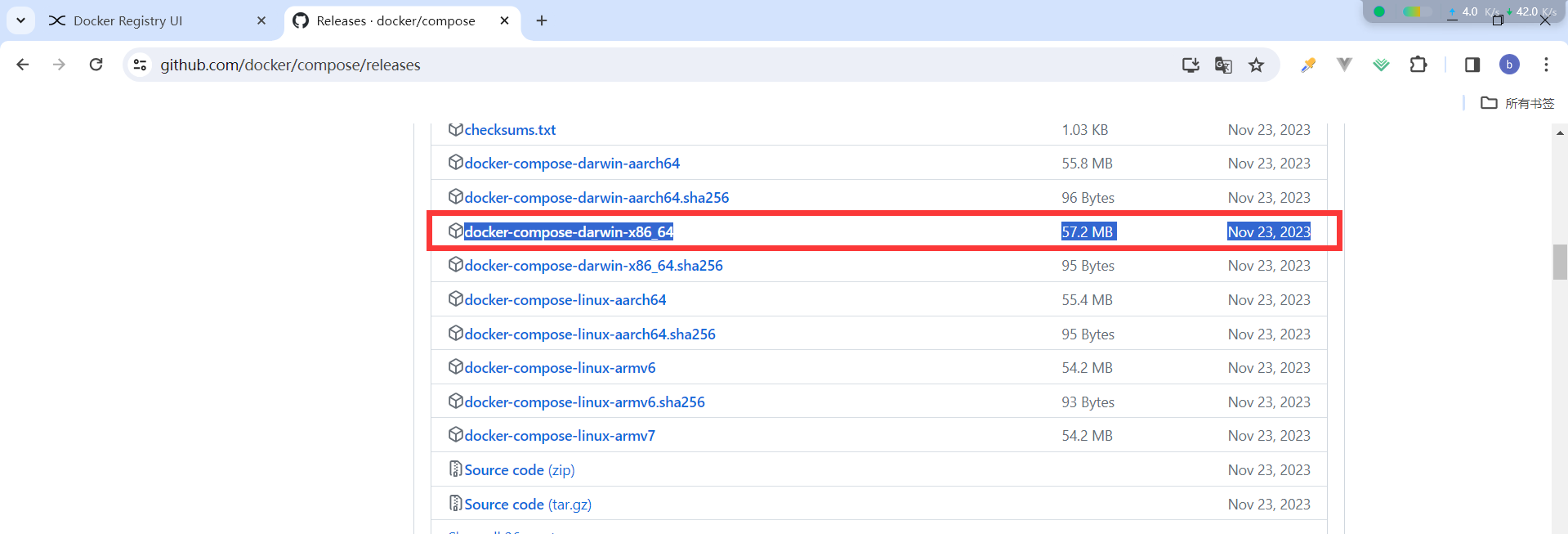The image size is (1568, 534).
Task: Click the 55.4 MB file size
Action: point(1087,300)
